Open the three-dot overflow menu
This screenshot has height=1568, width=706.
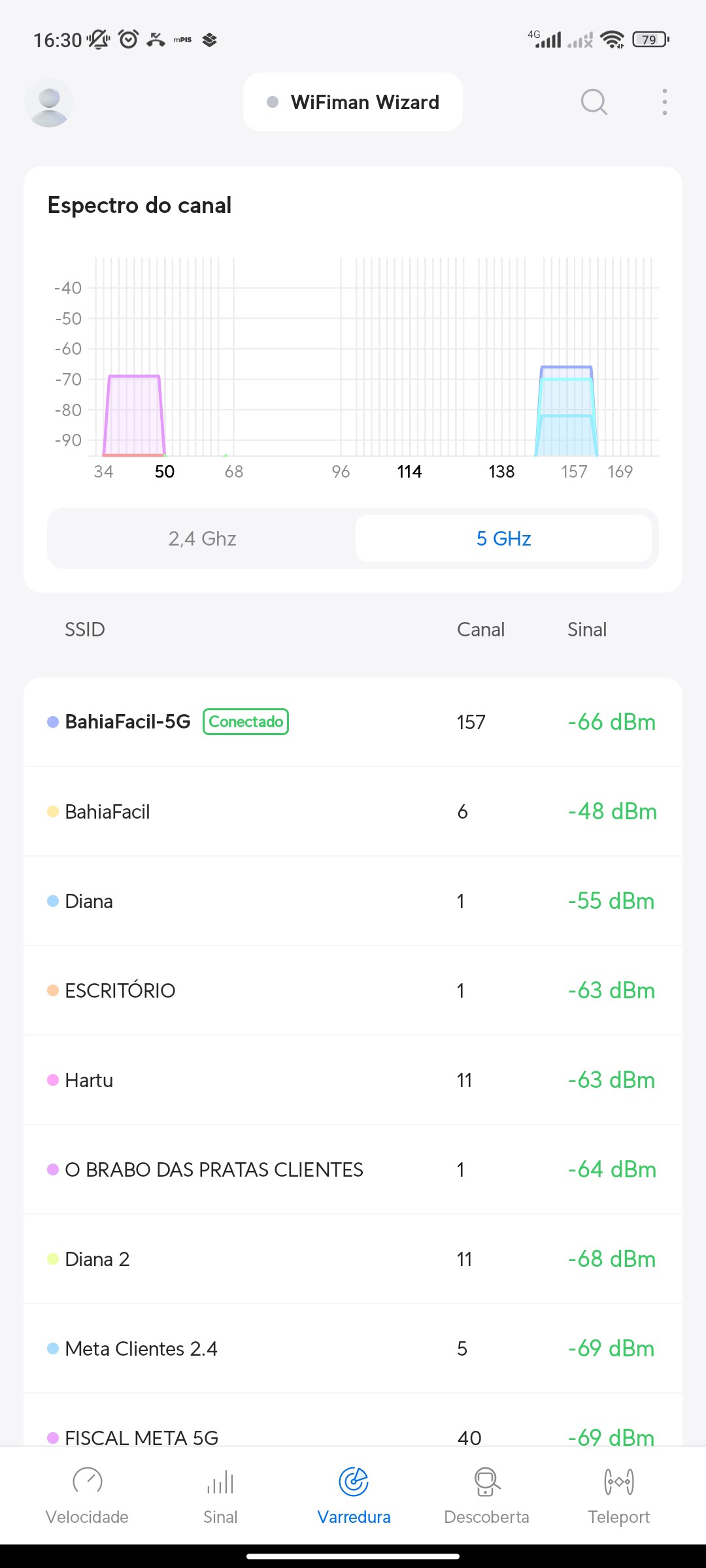[664, 102]
